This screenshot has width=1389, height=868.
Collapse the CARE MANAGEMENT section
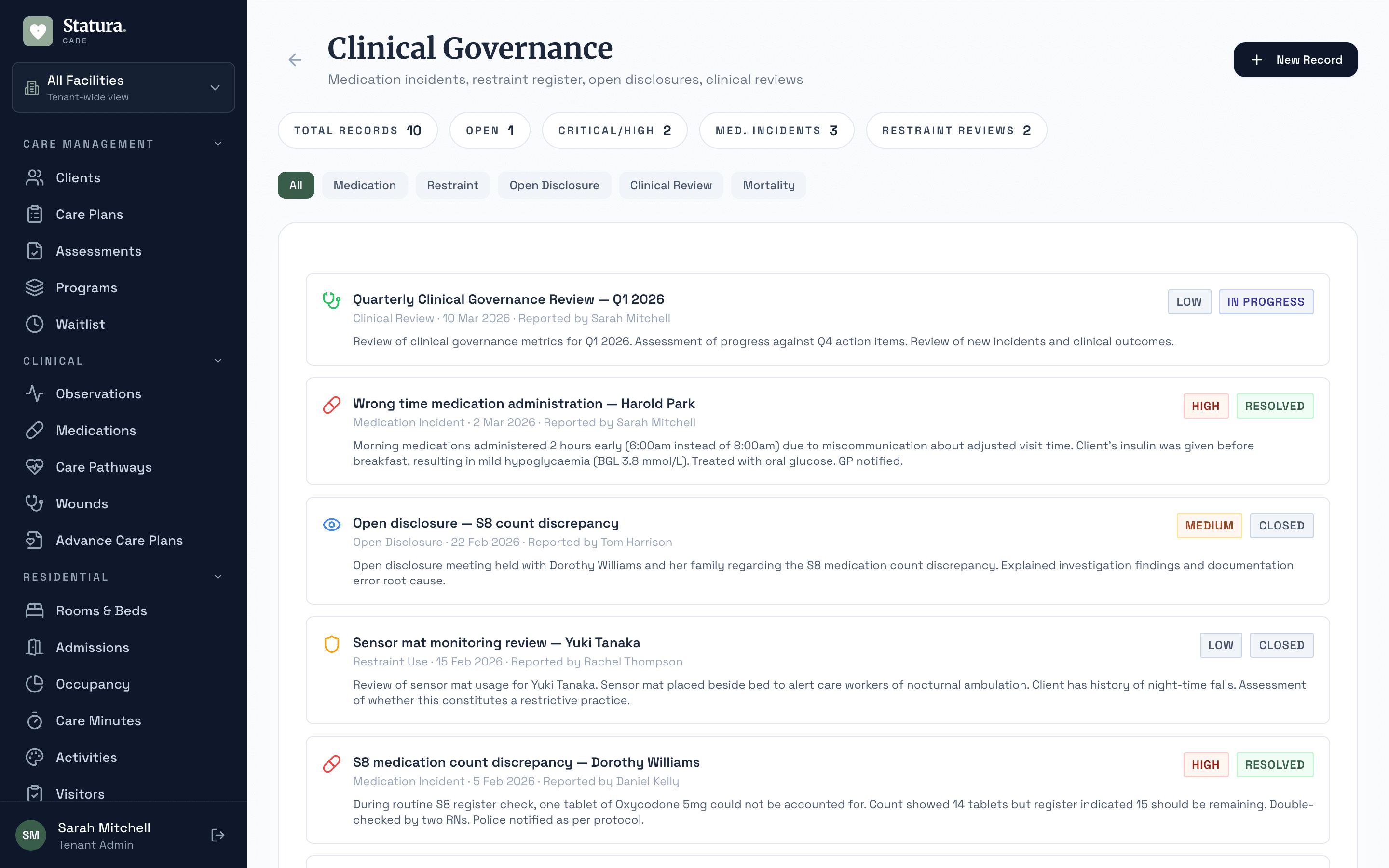(217, 144)
